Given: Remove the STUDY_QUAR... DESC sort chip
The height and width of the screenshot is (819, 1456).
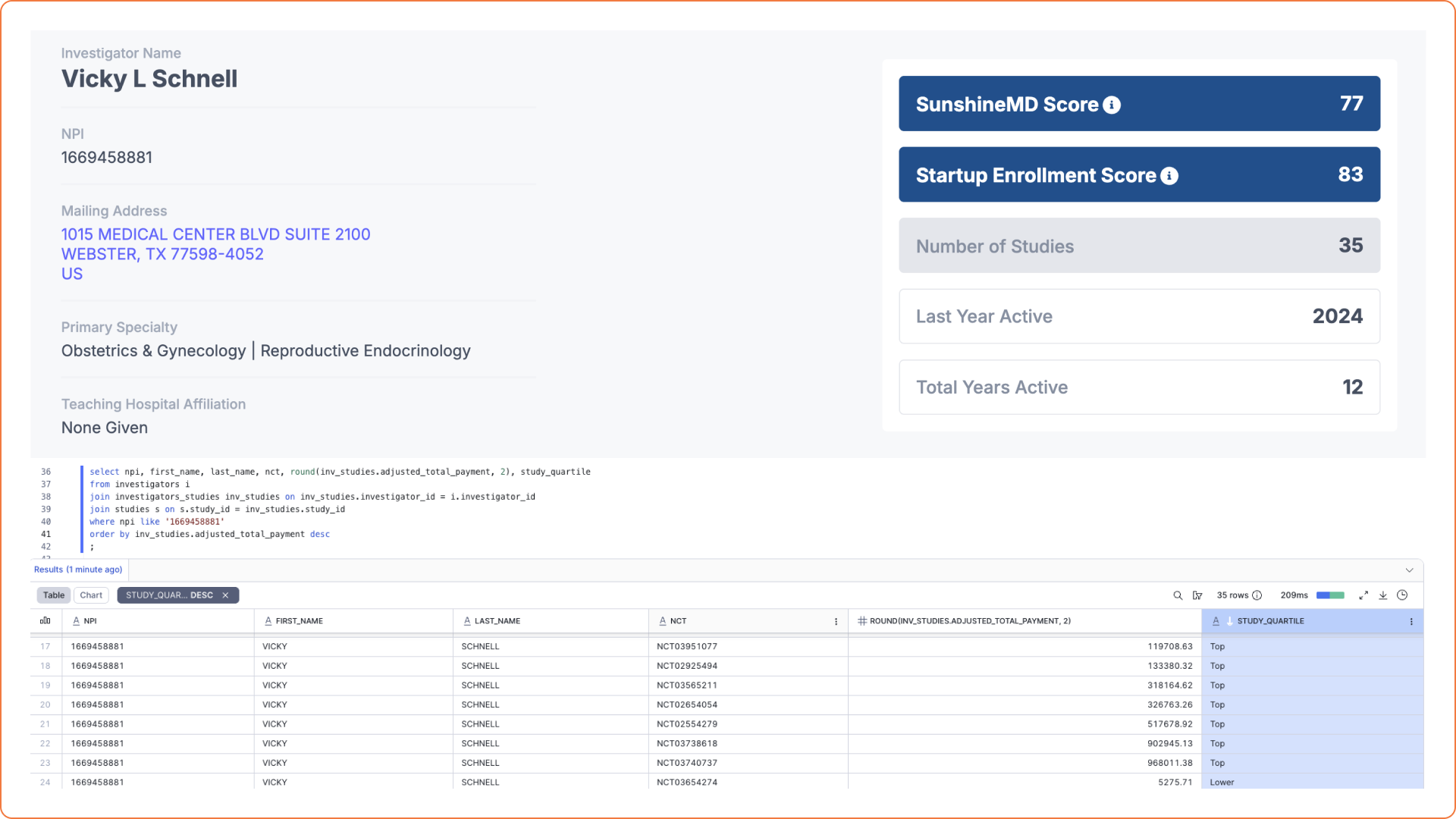Looking at the screenshot, I should pyautogui.click(x=225, y=595).
